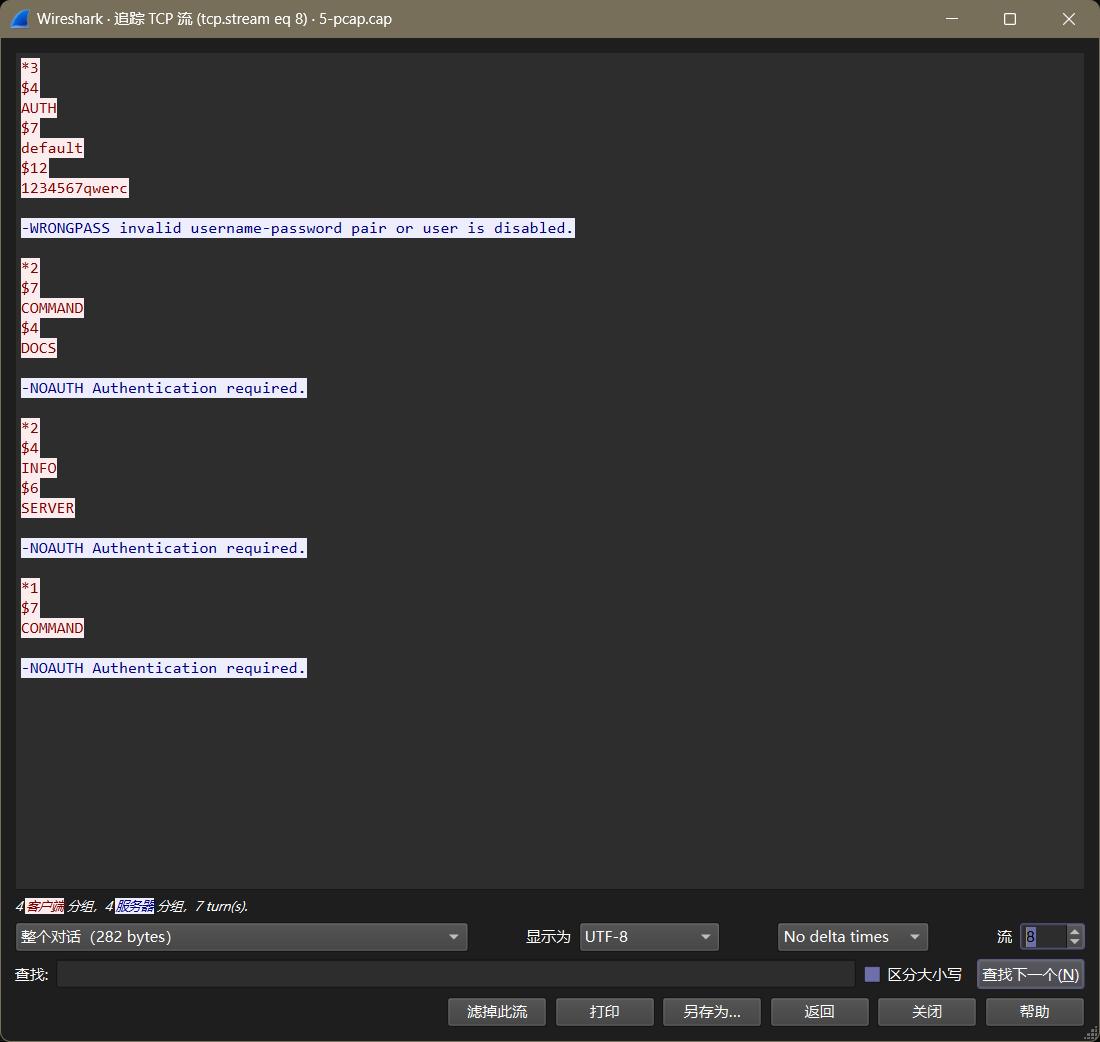Open the UTF-8 display format dropdown

(x=649, y=937)
